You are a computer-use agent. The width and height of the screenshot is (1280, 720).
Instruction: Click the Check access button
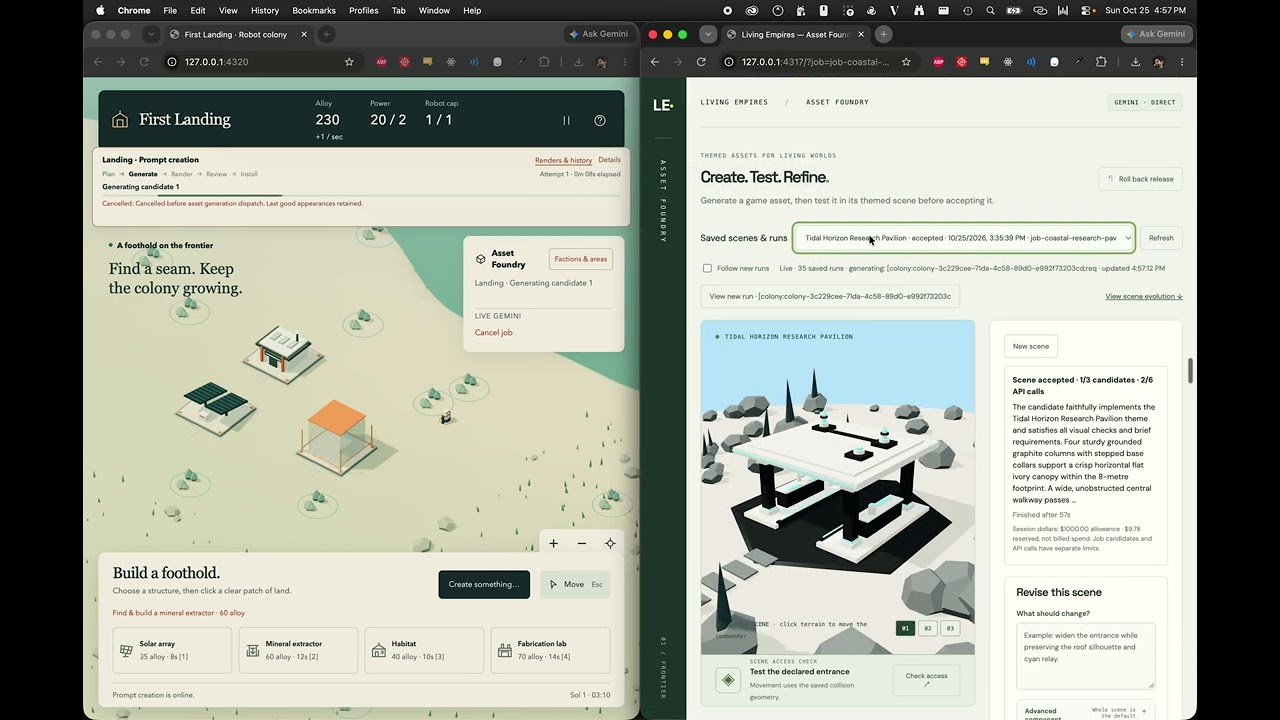click(927, 680)
